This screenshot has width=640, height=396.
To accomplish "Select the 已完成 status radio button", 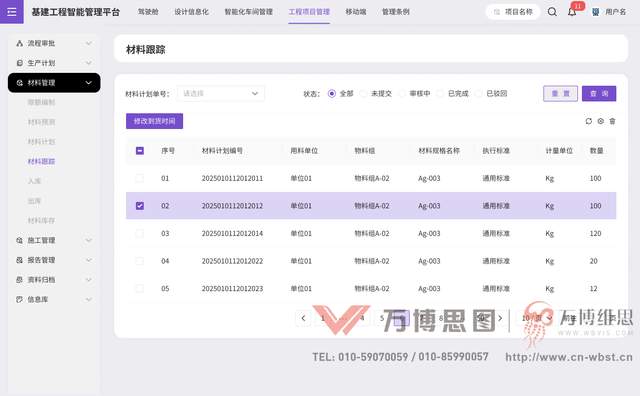I will (x=440, y=93).
